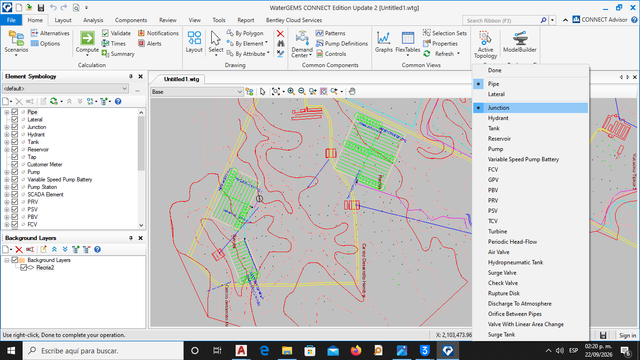The image size is (640, 360).
Task: Expand the Junction tree node
Action: click(x=7, y=127)
